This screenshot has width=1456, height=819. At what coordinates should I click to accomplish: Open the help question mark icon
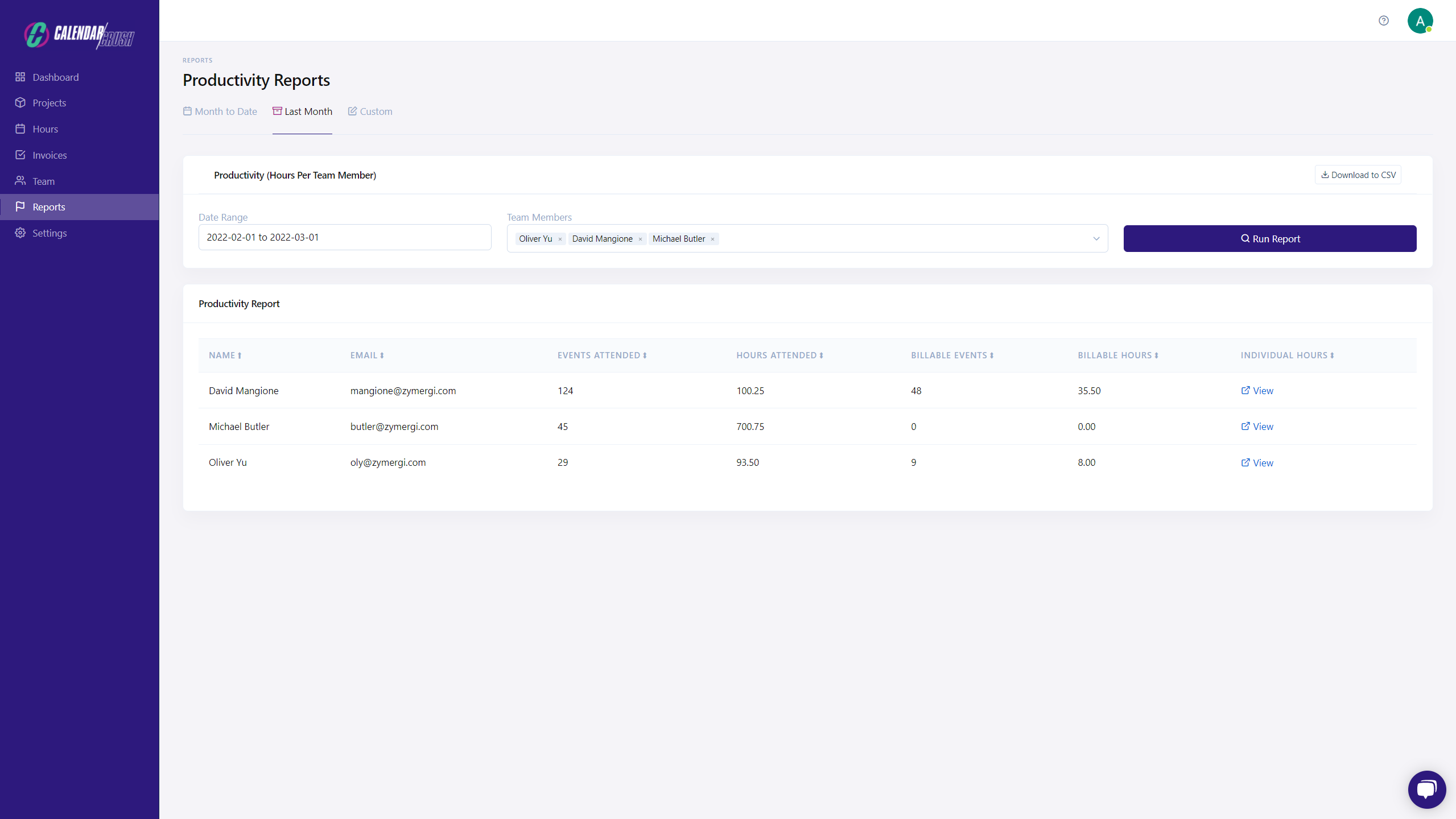tap(1383, 20)
